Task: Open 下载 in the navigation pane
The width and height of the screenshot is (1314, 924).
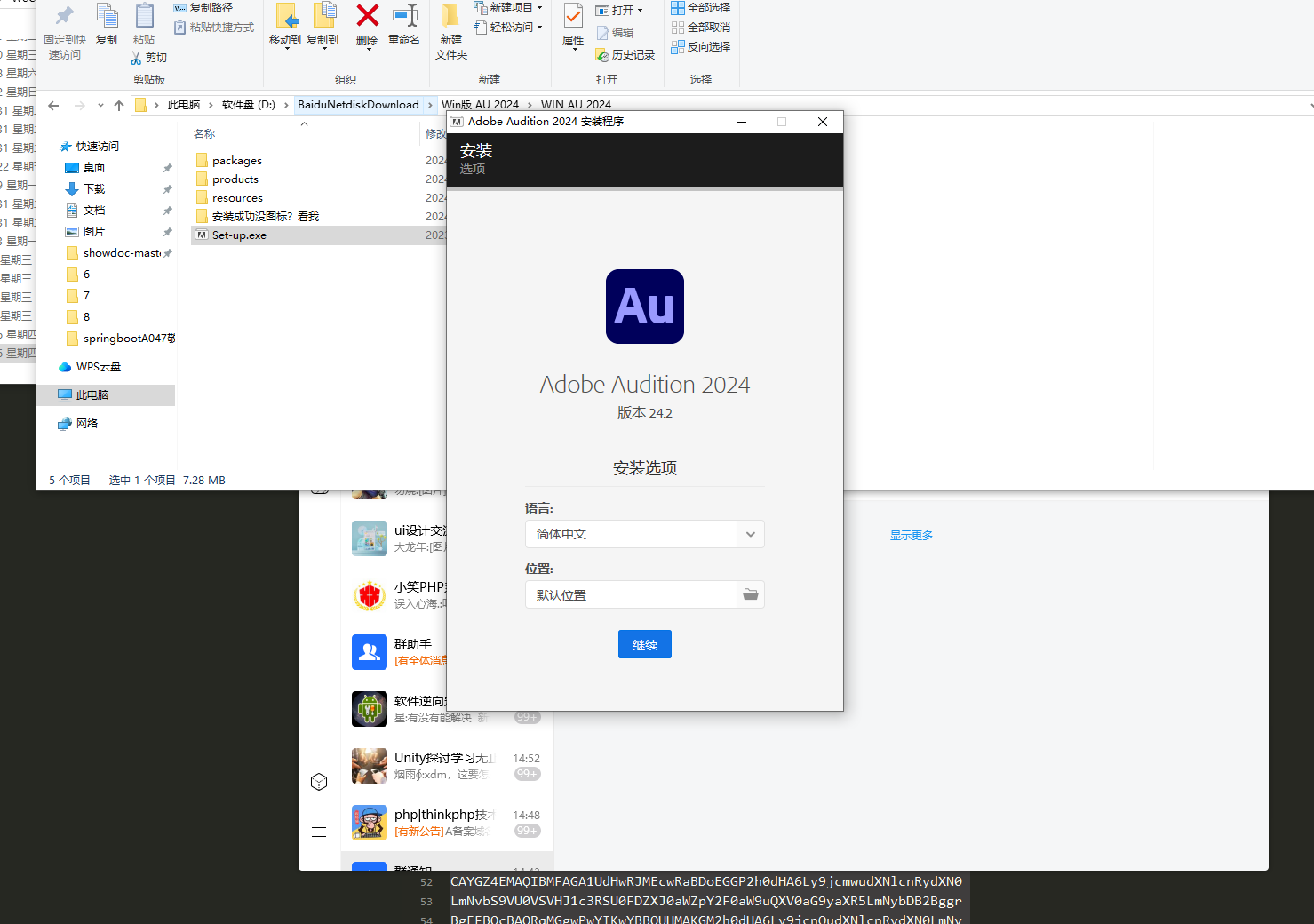Action: click(x=93, y=189)
